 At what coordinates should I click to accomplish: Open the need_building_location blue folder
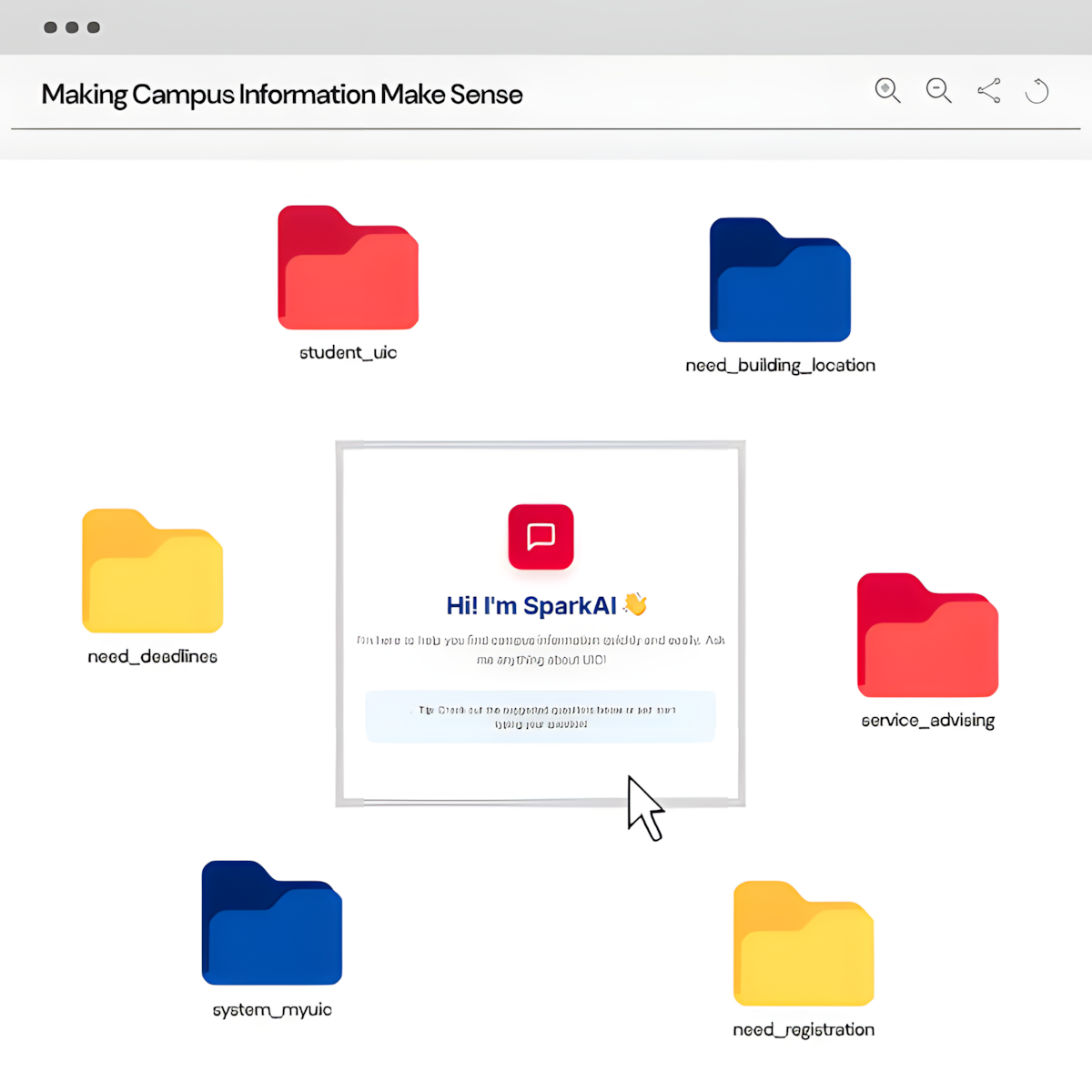click(781, 280)
